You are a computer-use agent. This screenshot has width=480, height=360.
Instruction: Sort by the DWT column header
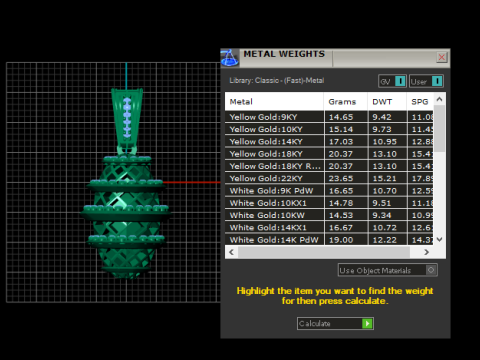(387, 102)
